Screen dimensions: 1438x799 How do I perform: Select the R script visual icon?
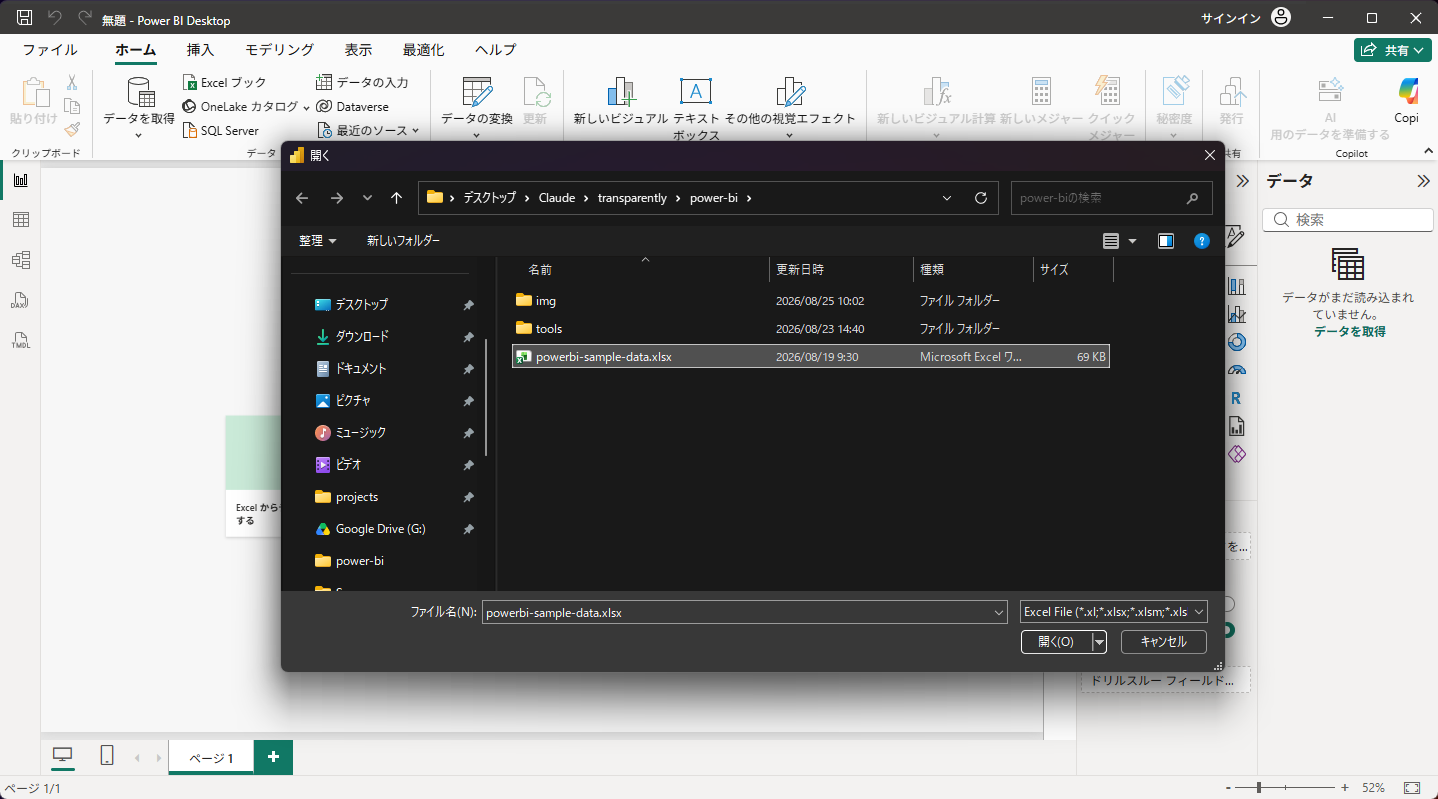(1236, 398)
